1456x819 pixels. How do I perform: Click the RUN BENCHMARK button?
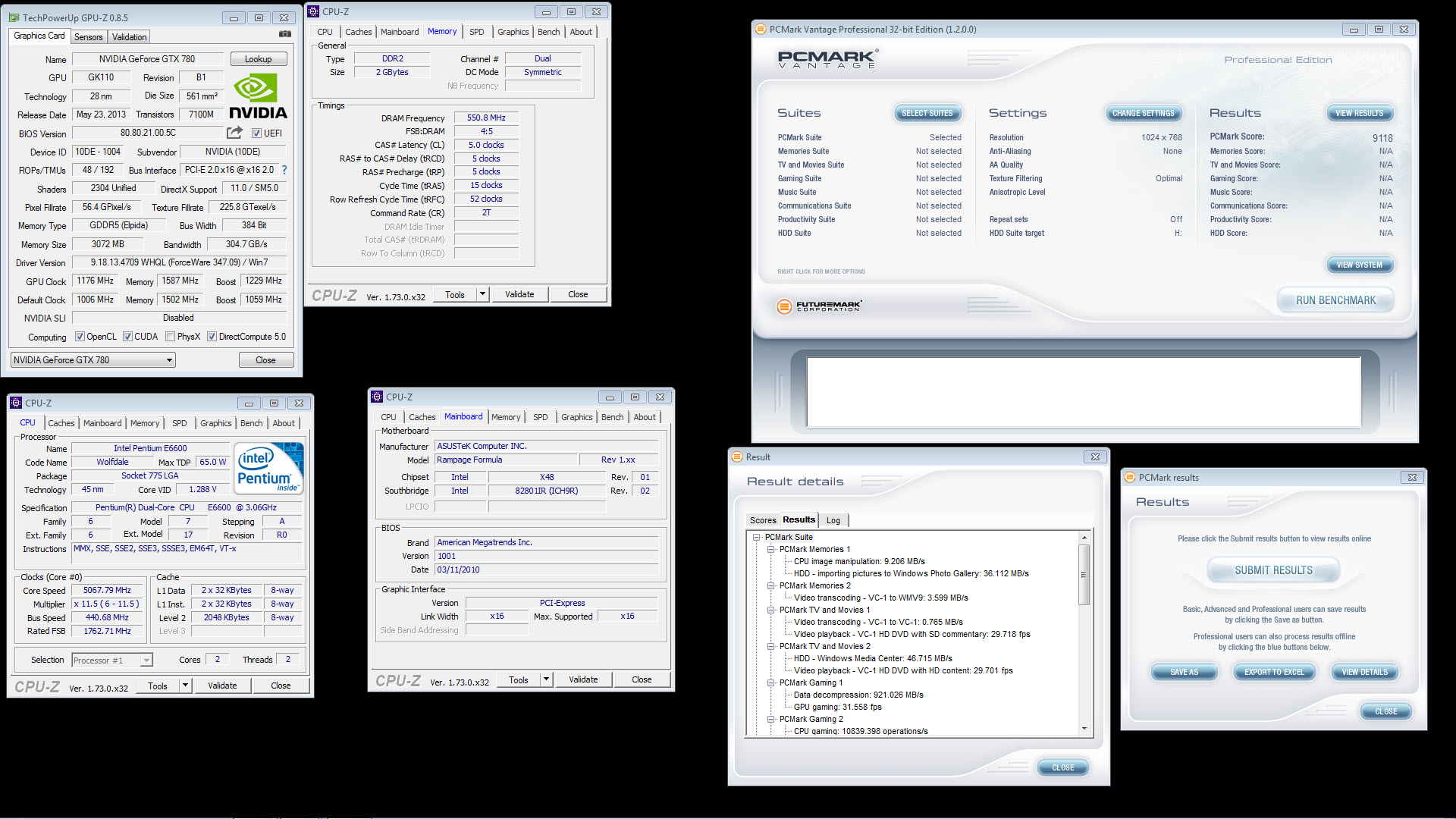pos(1335,300)
